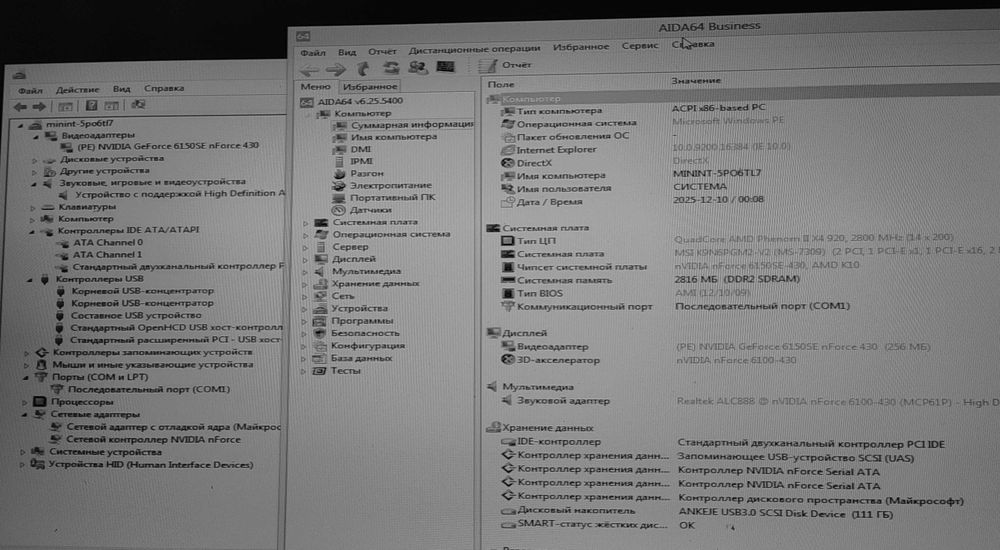Expand the Хранение данных tree node
1000x550 pixels.
point(305,284)
